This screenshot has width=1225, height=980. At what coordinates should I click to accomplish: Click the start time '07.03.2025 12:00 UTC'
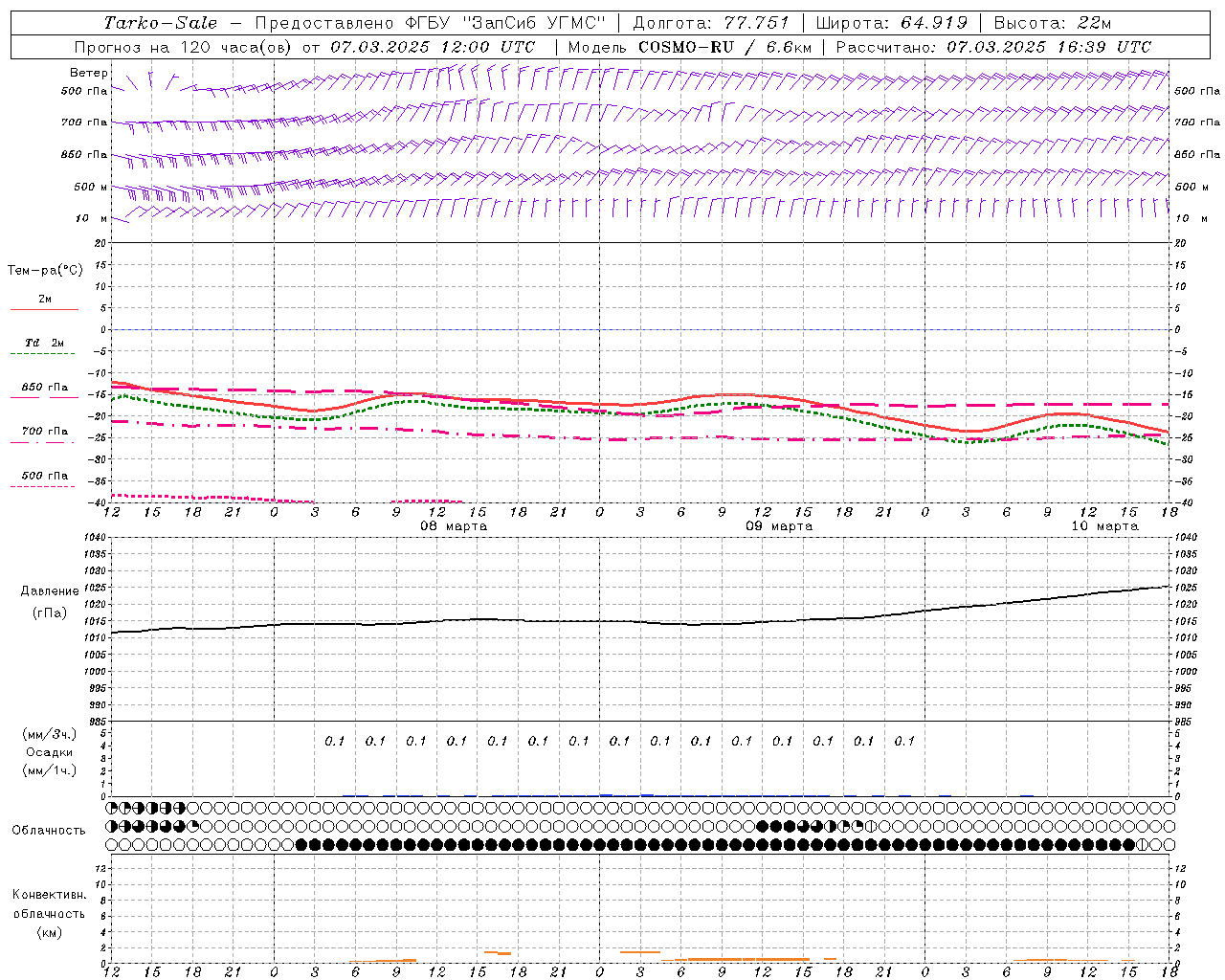click(x=433, y=47)
